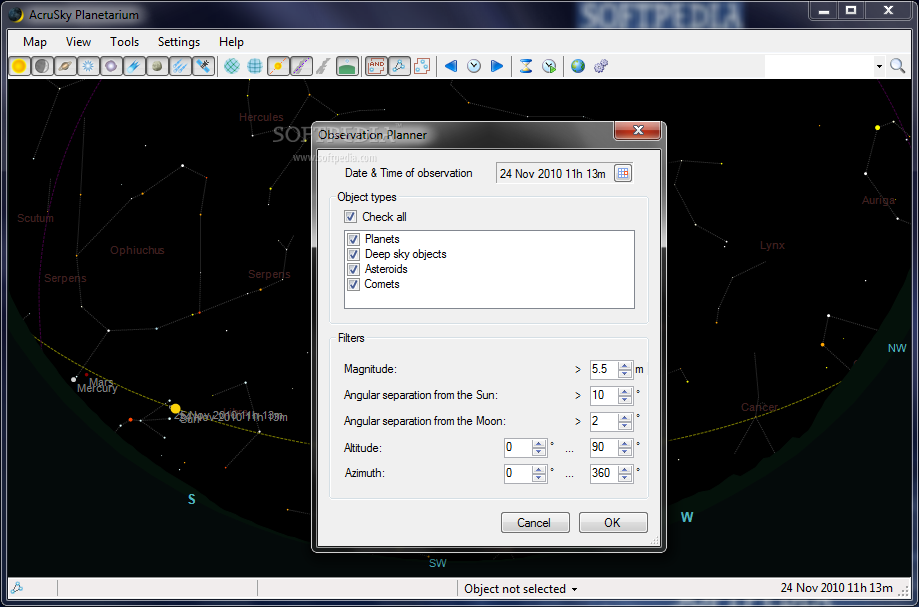Toggle the green ground horizon icon
Image resolution: width=919 pixels, height=607 pixels.
coord(348,66)
